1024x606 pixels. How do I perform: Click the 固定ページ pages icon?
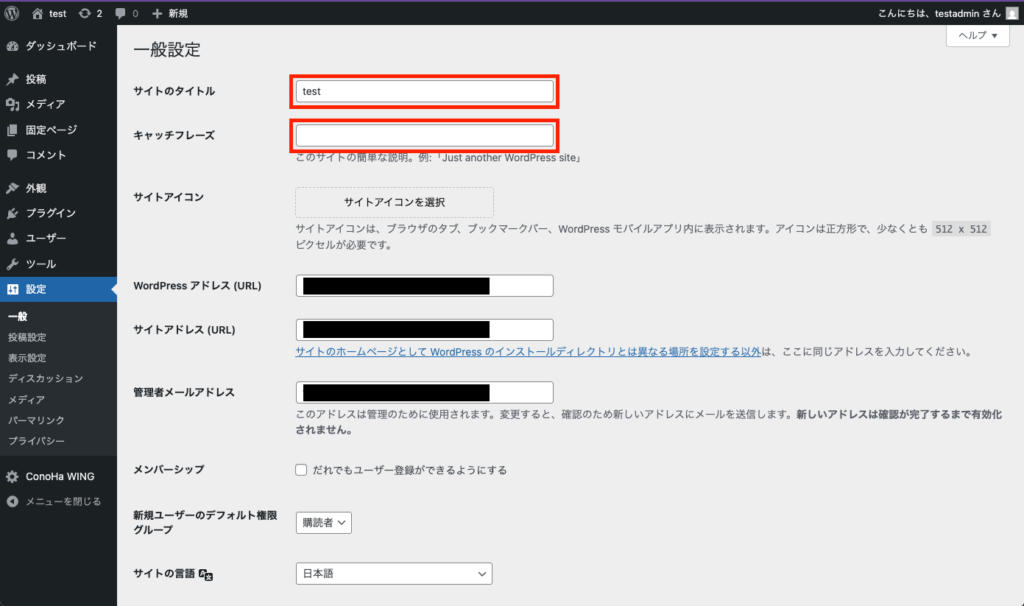click(x=12, y=130)
